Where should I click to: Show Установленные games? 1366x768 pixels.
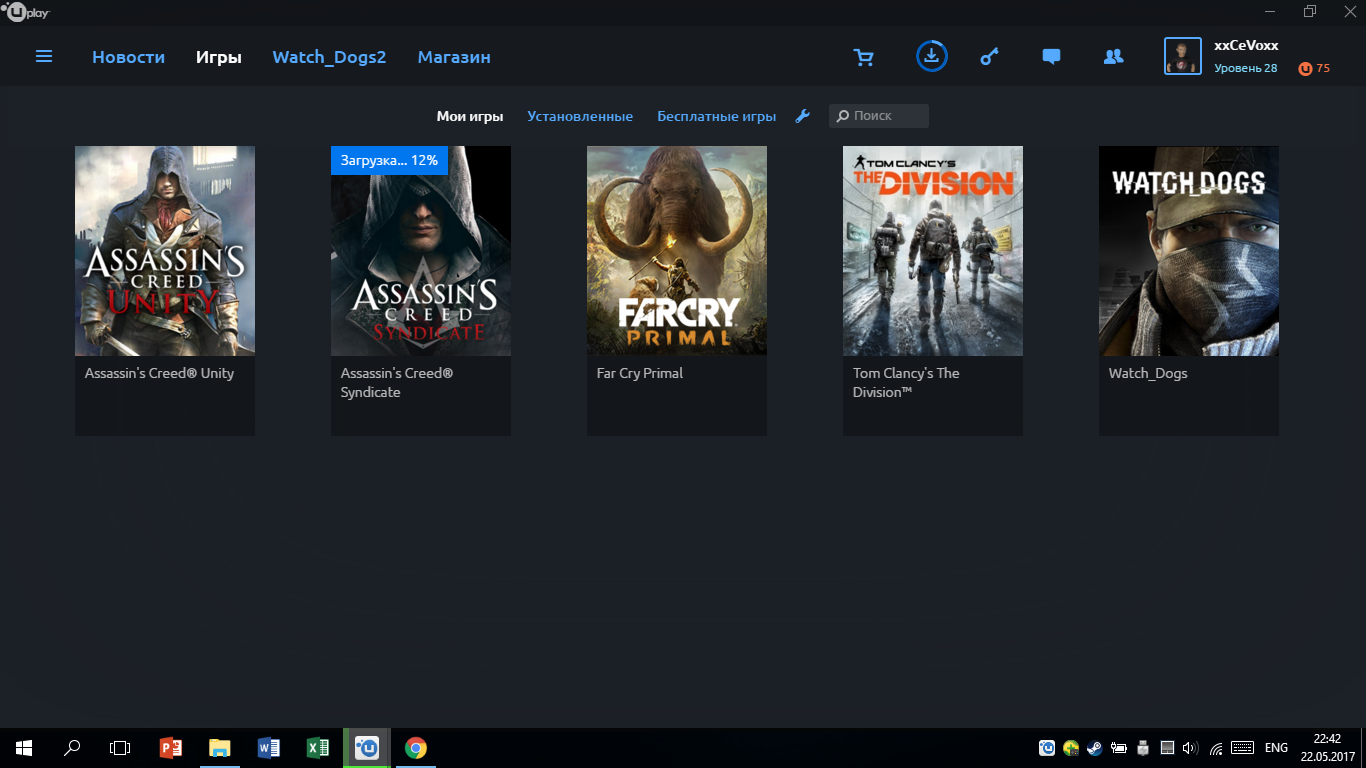[580, 116]
